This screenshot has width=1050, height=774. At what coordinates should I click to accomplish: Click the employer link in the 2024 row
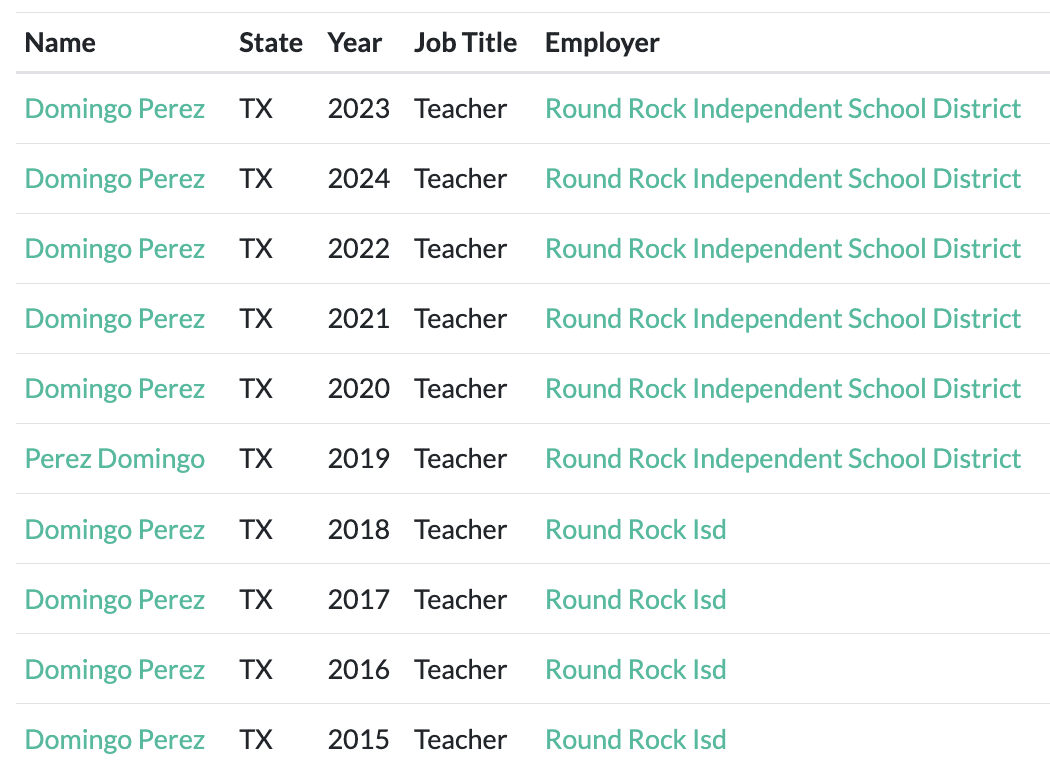coord(782,178)
